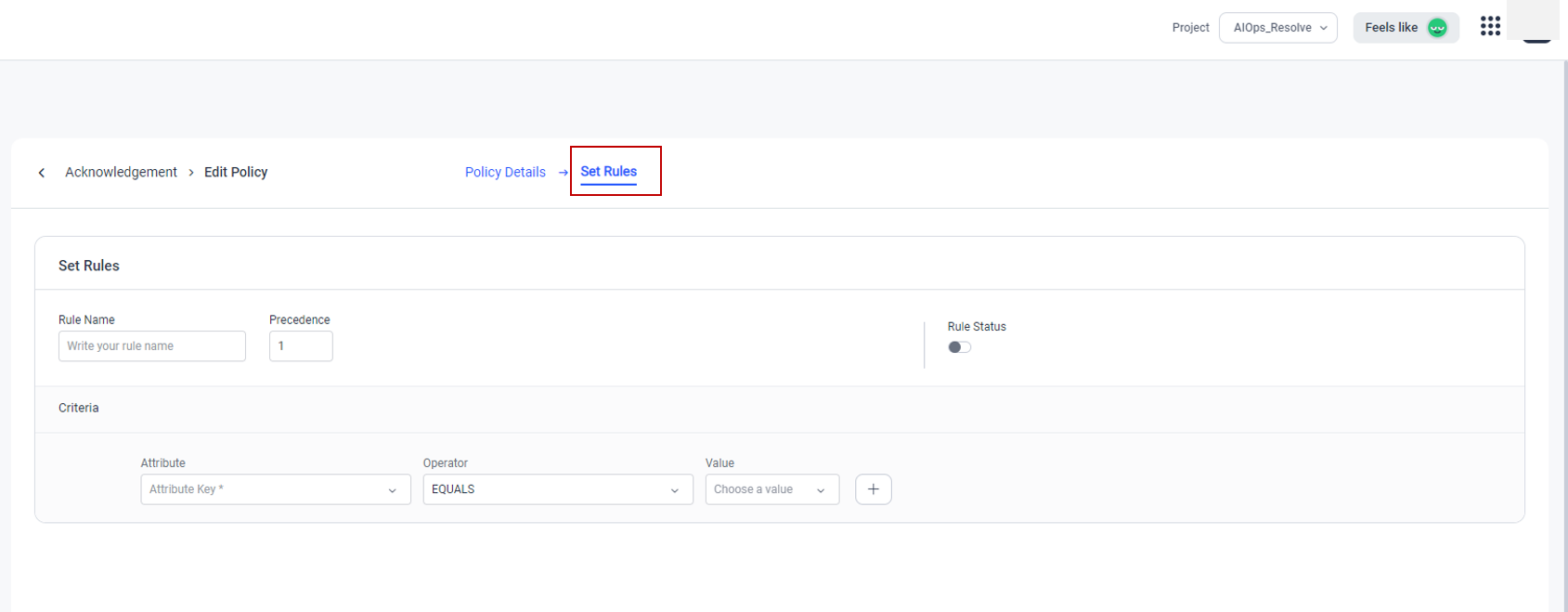Open the EQUALS operator dropdown
The width and height of the screenshot is (1568, 612).
pyautogui.click(x=557, y=489)
